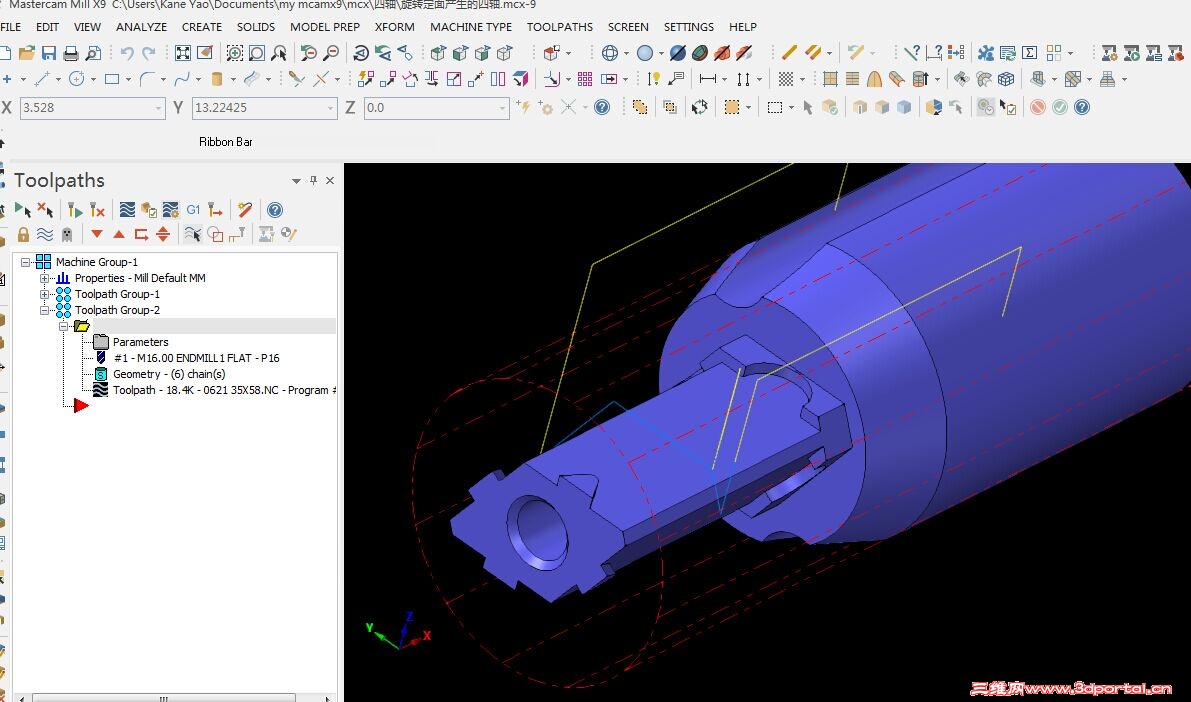The height and width of the screenshot is (702, 1191).
Task: Click the Dynamic rotation icon
Action: tap(361, 52)
